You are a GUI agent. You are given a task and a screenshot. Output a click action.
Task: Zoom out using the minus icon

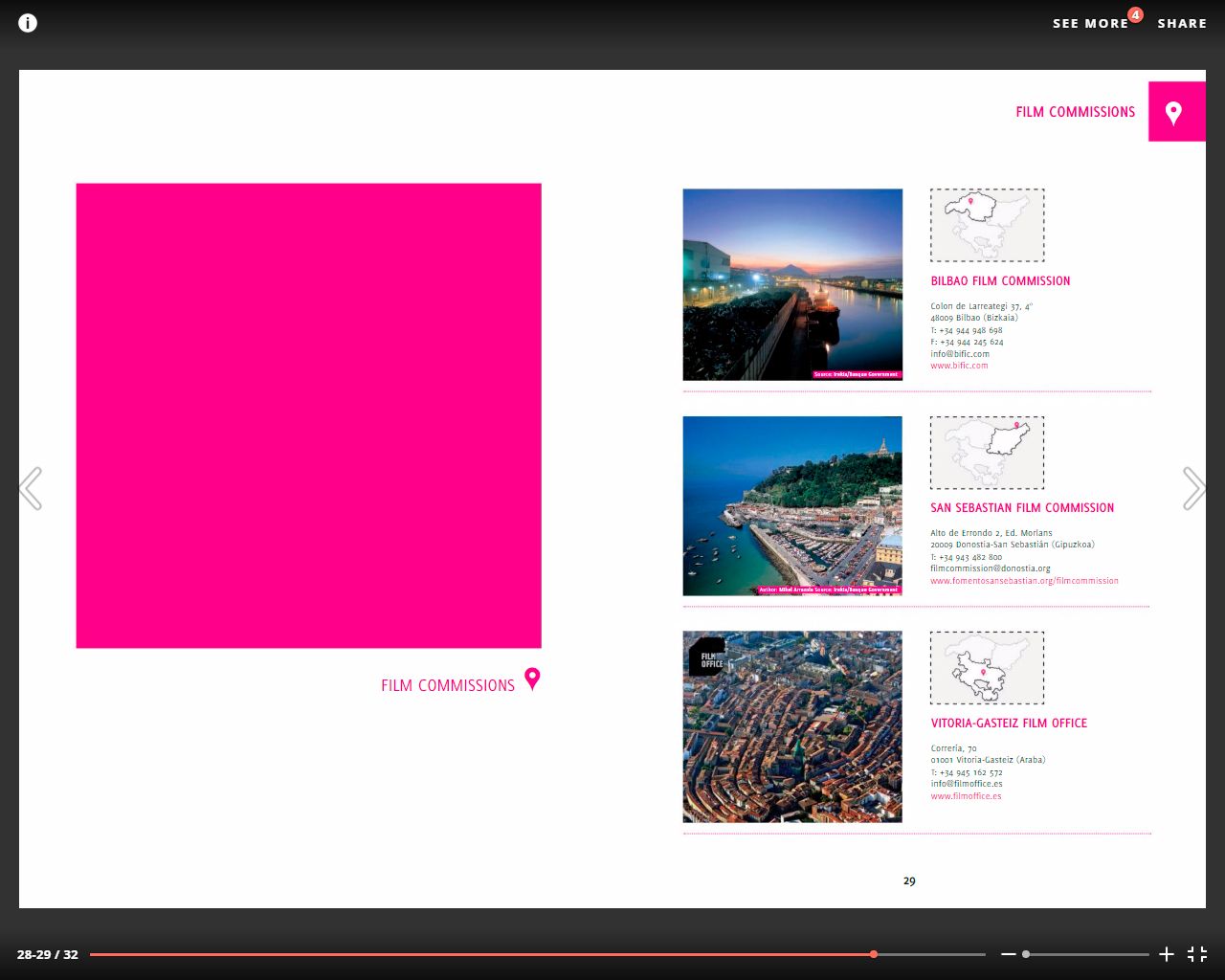[1008, 954]
